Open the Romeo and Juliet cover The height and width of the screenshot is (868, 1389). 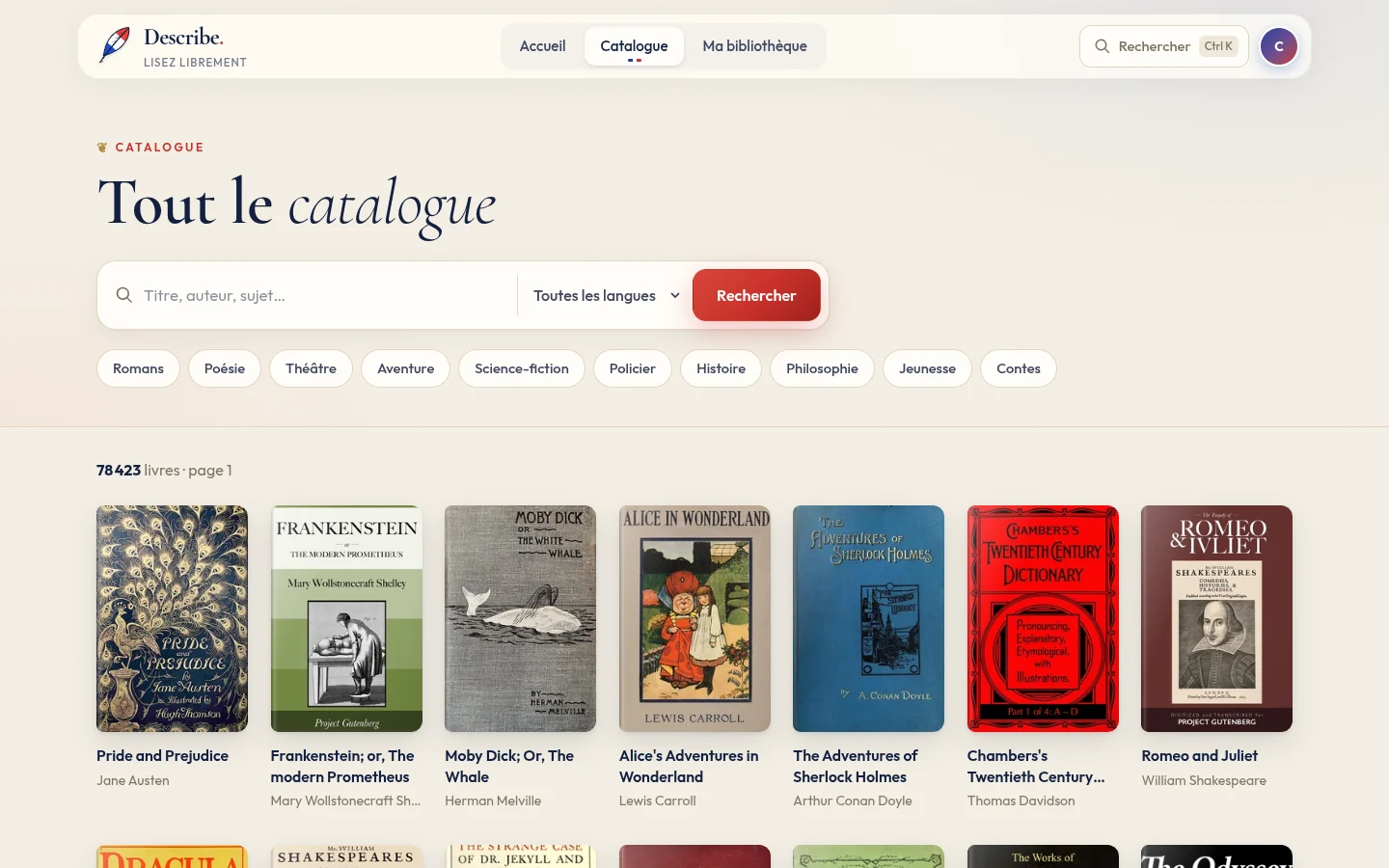coord(1216,618)
